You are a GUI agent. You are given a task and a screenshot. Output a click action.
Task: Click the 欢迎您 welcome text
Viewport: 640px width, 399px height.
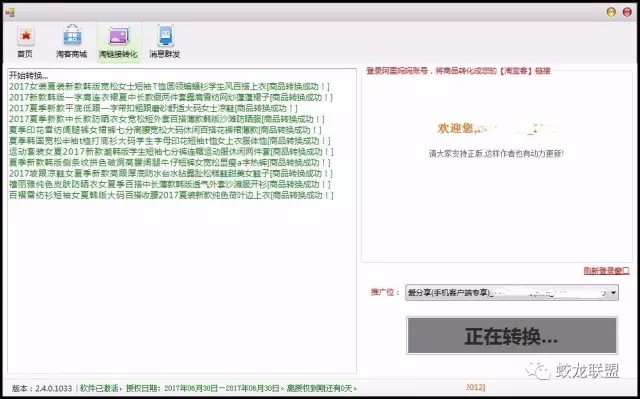(456, 128)
